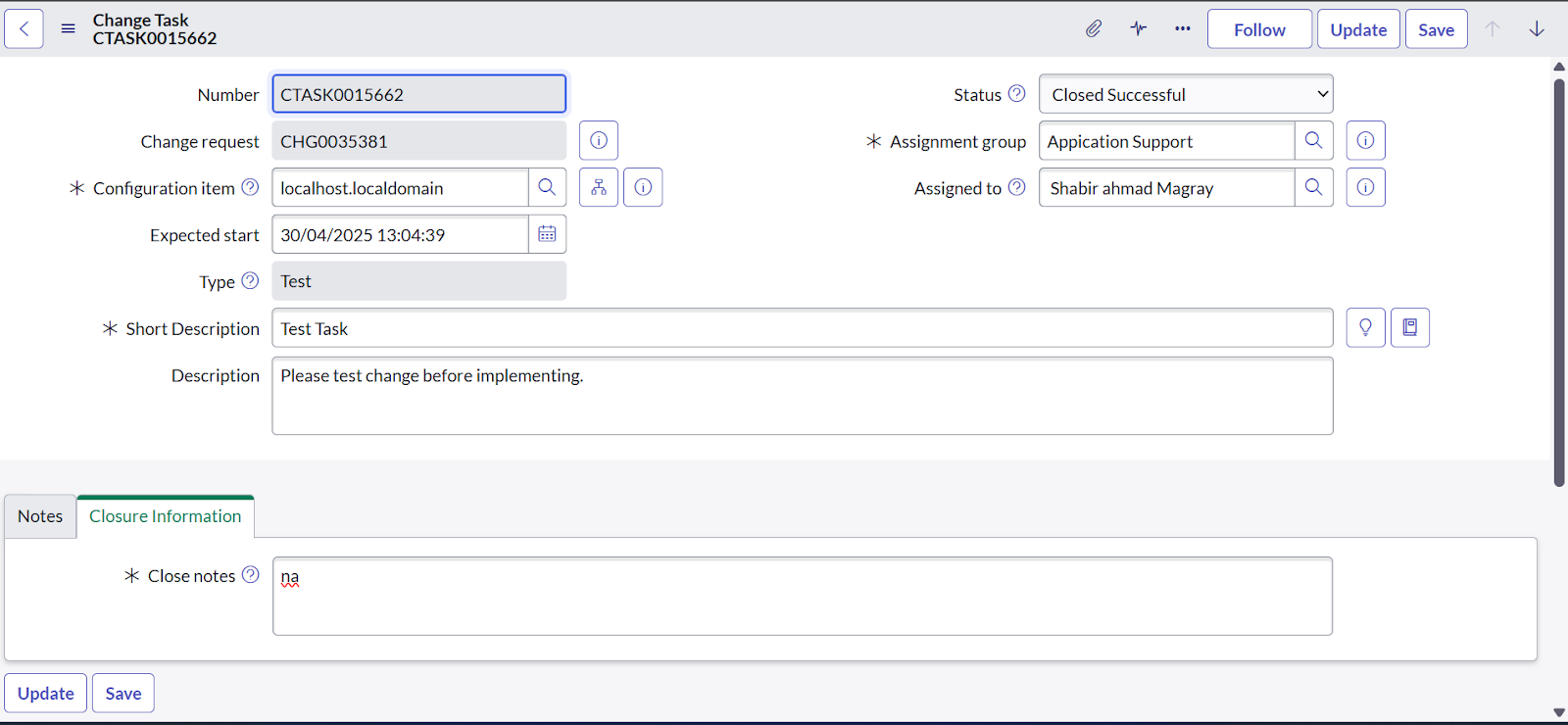Preview the Change request record info icon
The image size is (1568, 725).
point(599,141)
